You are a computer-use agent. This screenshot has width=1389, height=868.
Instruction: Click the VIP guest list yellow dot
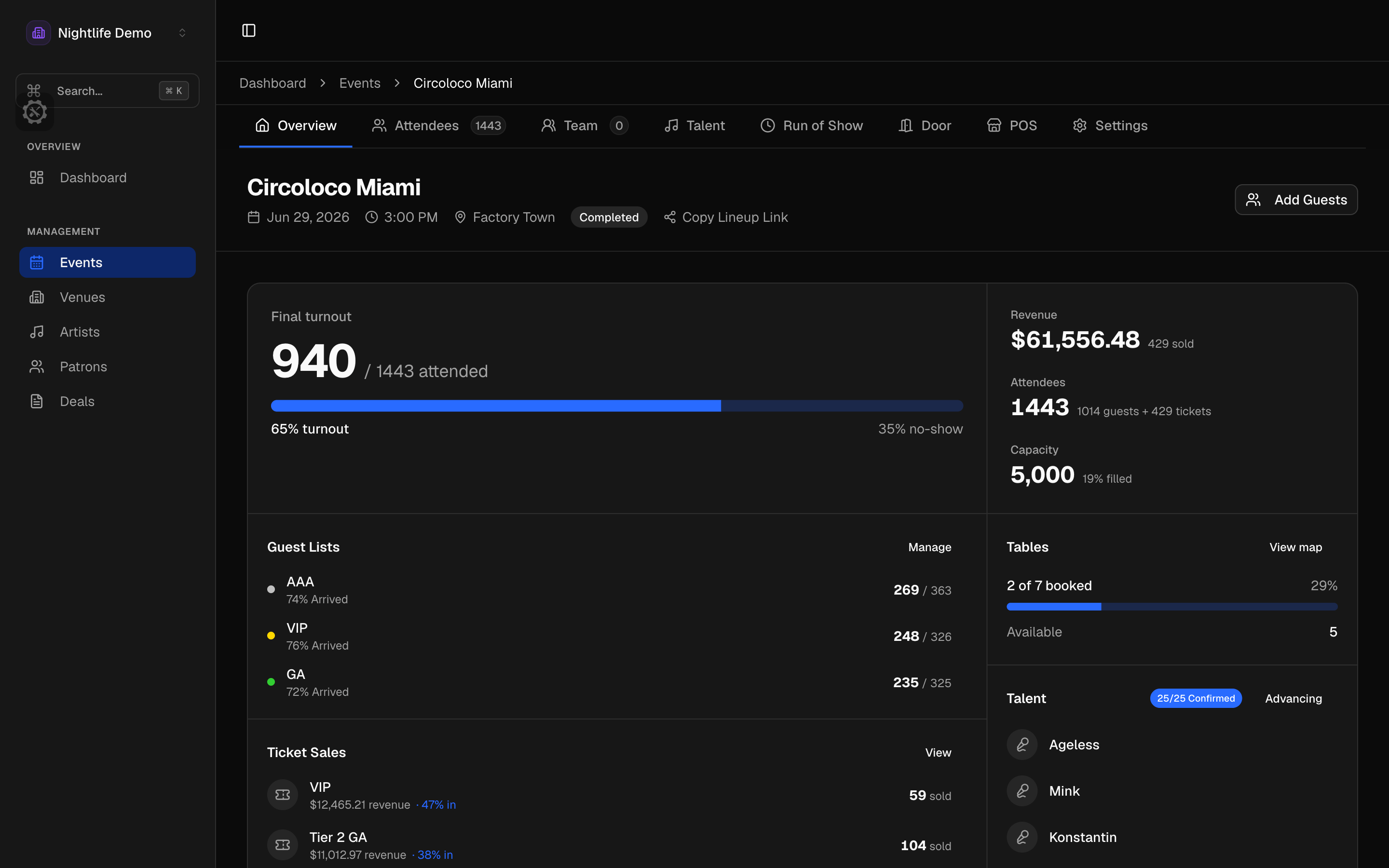click(271, 636)
